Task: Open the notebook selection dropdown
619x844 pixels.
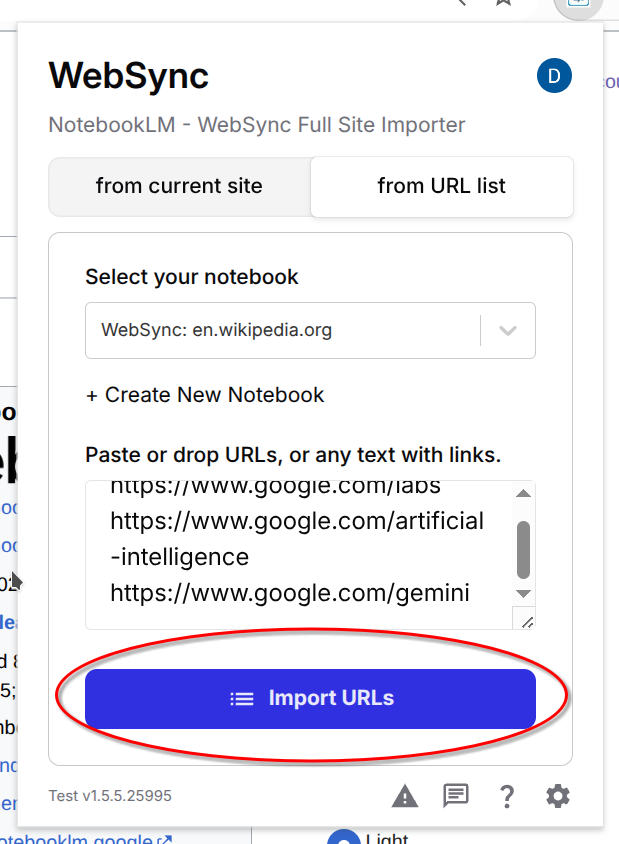Action: coord(310,330)
